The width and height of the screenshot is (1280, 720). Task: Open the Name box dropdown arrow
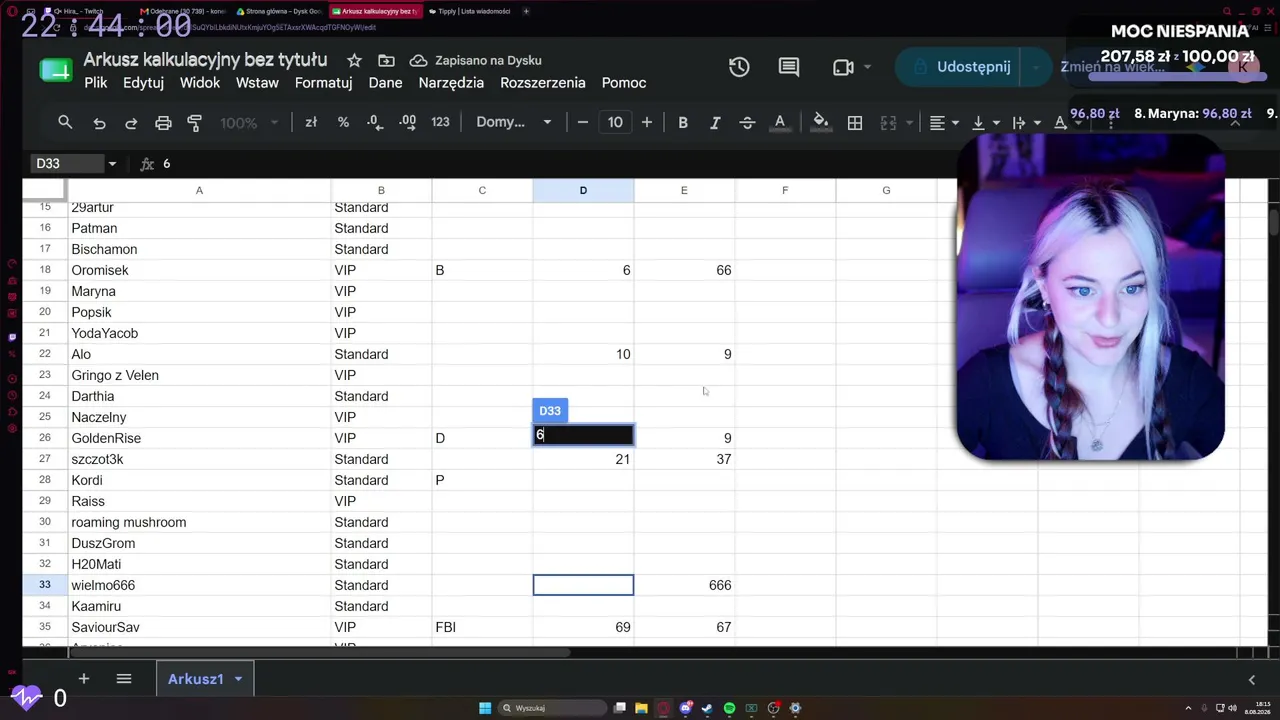click(x=112, y=164)
